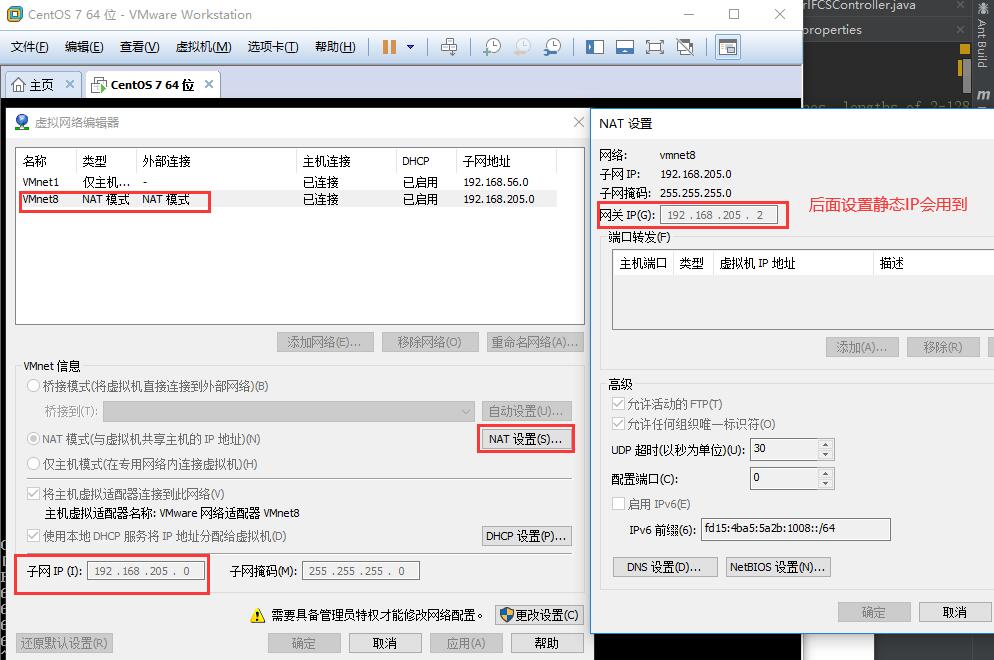Click 确定 in the 虚拟网络编辑器 dialog
Image resolution: width=994 pixels, height=660 pixels.
point(304,643)
